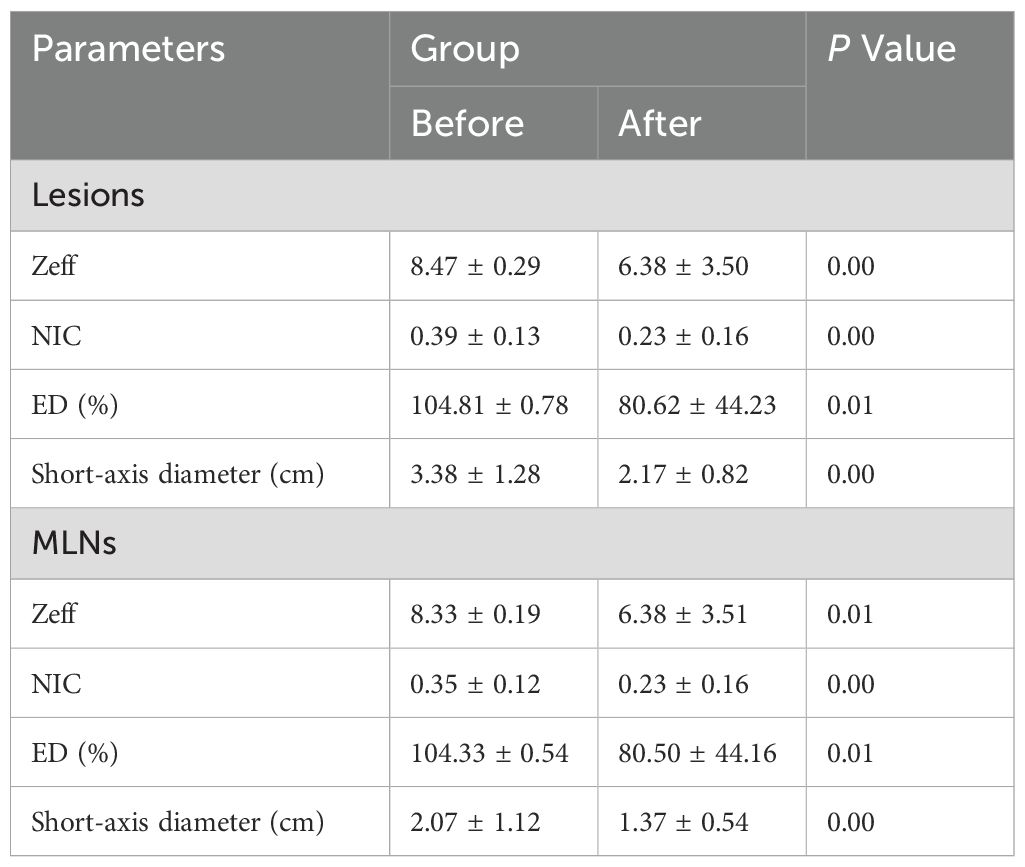The image size is (1025, 867).
Task: Select the value 104.33 ± 0.54
Action: 490,753
